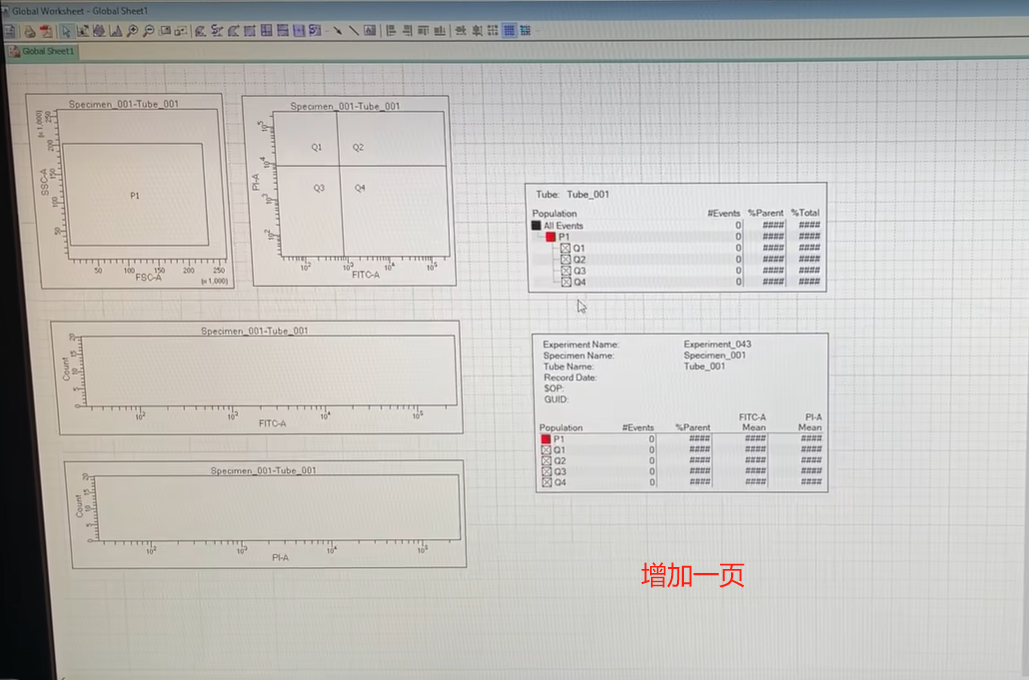Click Q2 crossed box in population hierarchy
Screen dimensions: 1029x680
(566, 259)
